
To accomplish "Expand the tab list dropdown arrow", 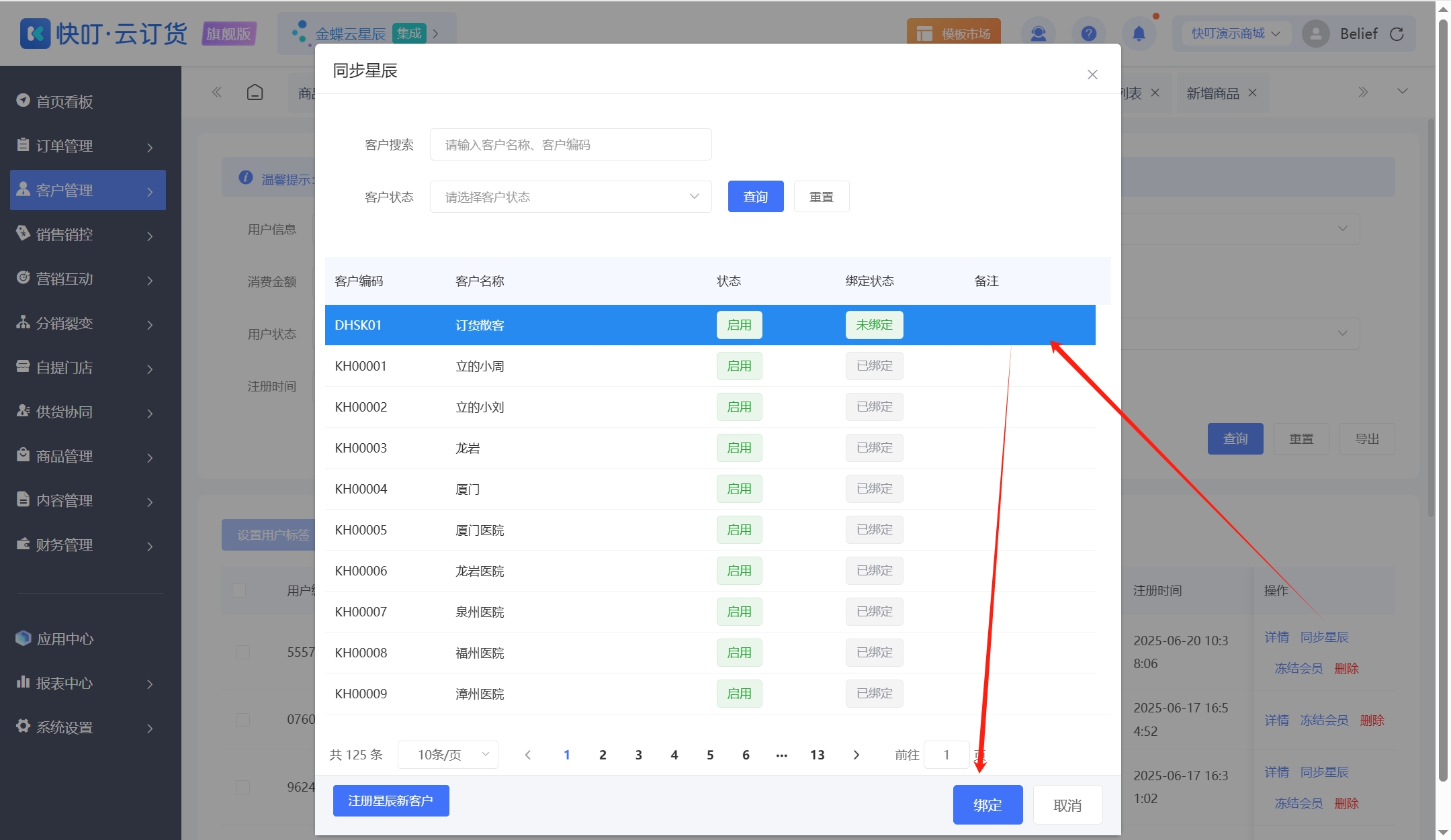I will point(1403,91).
